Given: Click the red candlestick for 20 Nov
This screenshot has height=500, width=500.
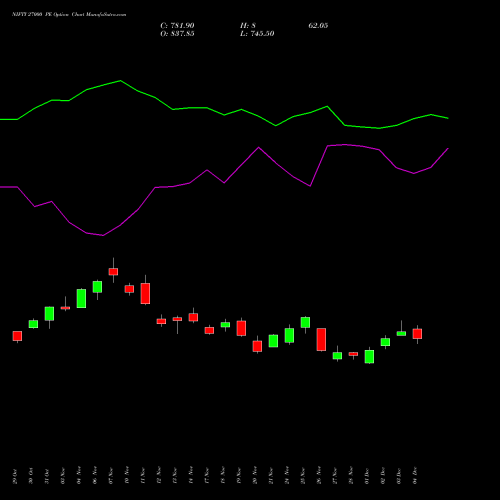Looking at the screenshot, I should pos(257,346).
